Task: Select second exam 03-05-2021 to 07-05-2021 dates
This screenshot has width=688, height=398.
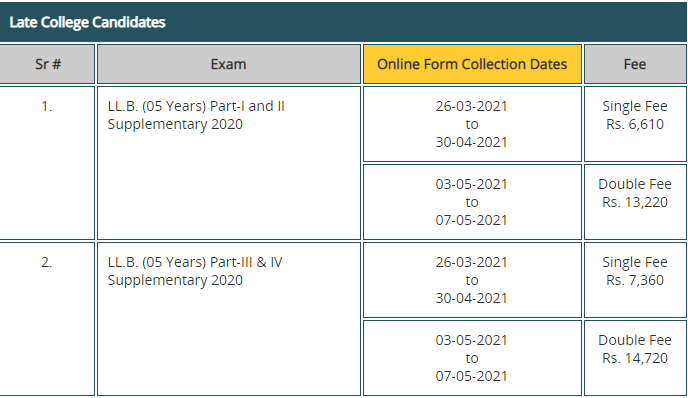Action: (472, 358)
